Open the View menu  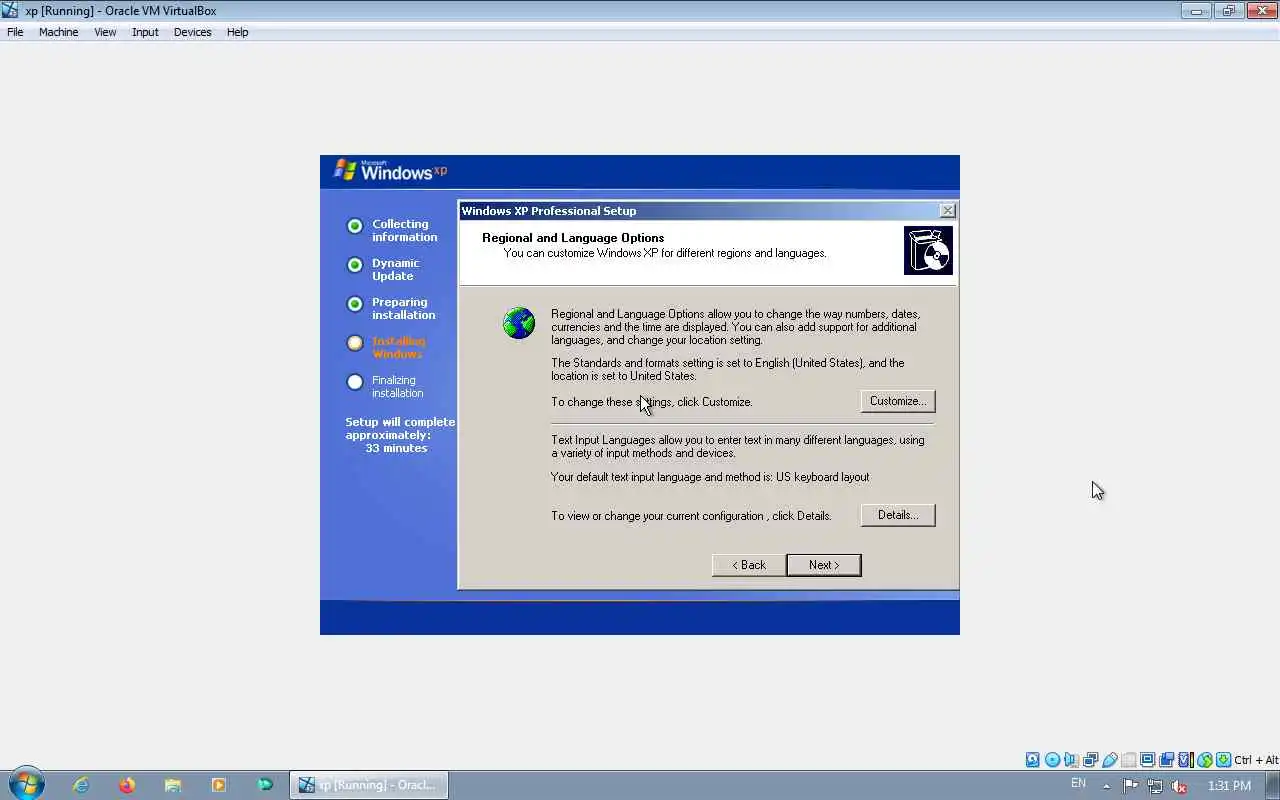tap(105, 32)
